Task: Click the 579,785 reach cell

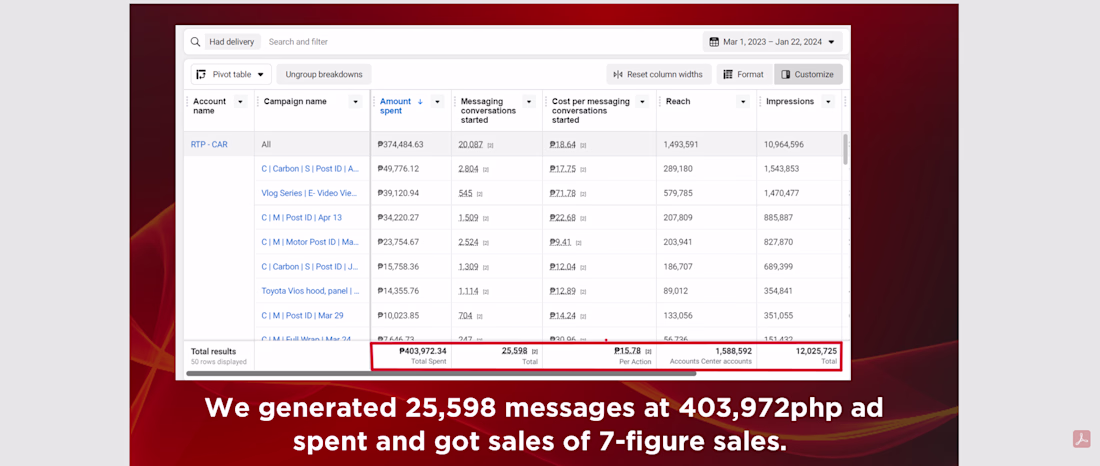Action: tap(678, 193)
